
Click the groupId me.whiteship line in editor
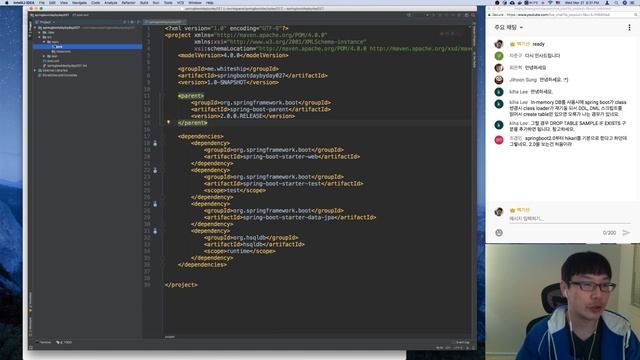(229, 69)
